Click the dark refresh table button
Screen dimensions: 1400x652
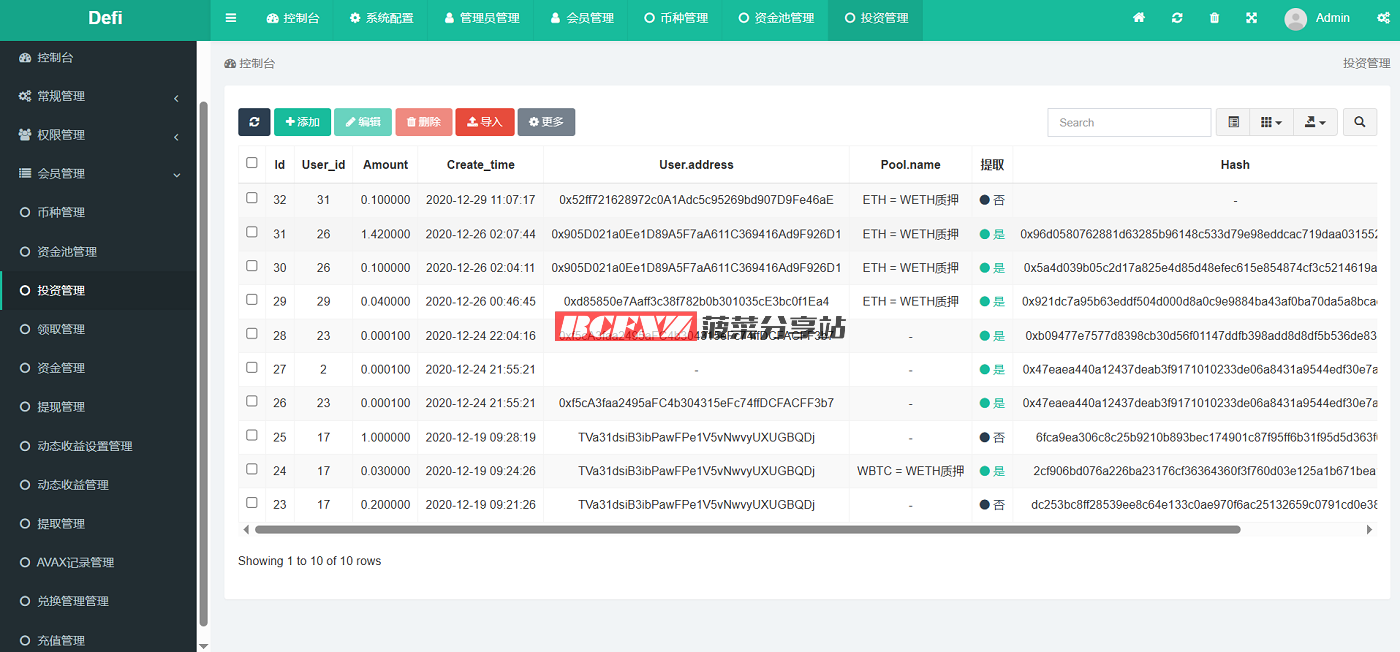254,122
